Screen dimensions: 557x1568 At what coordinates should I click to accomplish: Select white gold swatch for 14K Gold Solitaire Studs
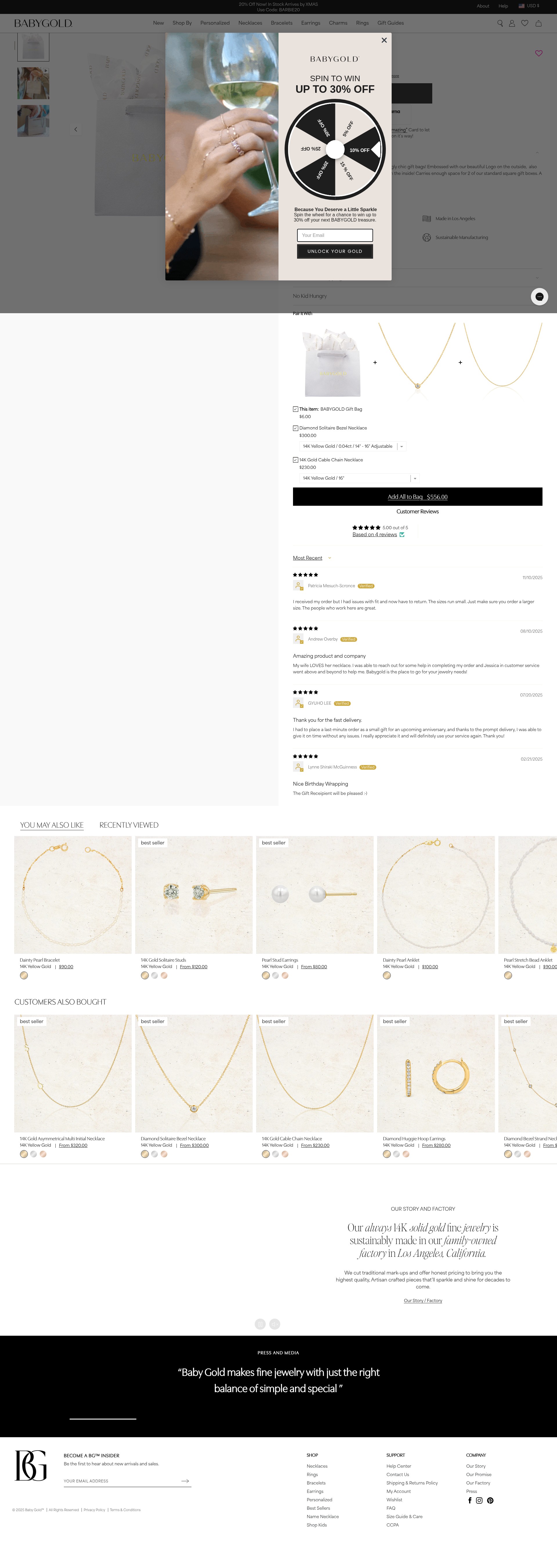point(155,976)
